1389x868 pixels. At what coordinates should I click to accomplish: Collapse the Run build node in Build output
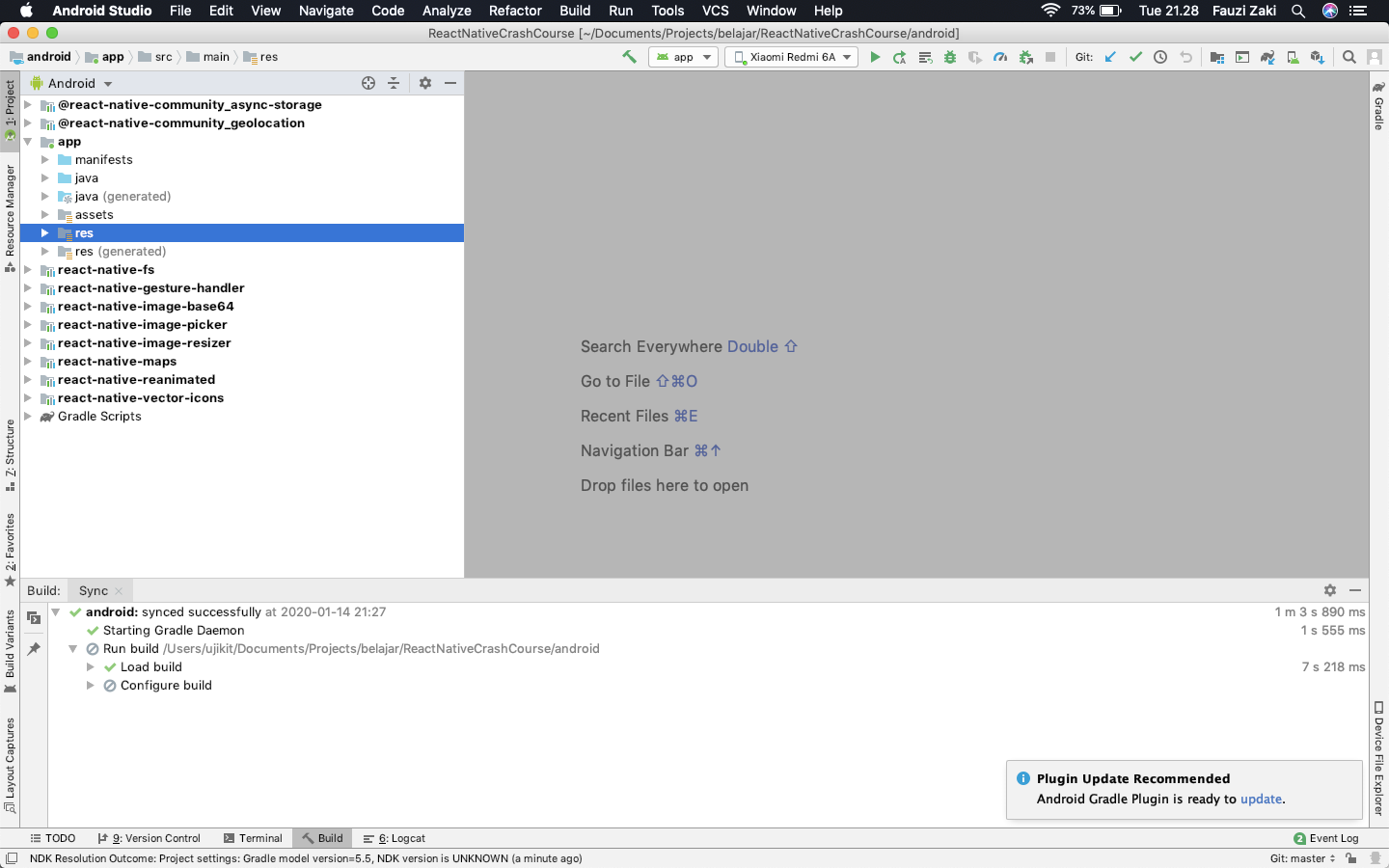[72, 649]
